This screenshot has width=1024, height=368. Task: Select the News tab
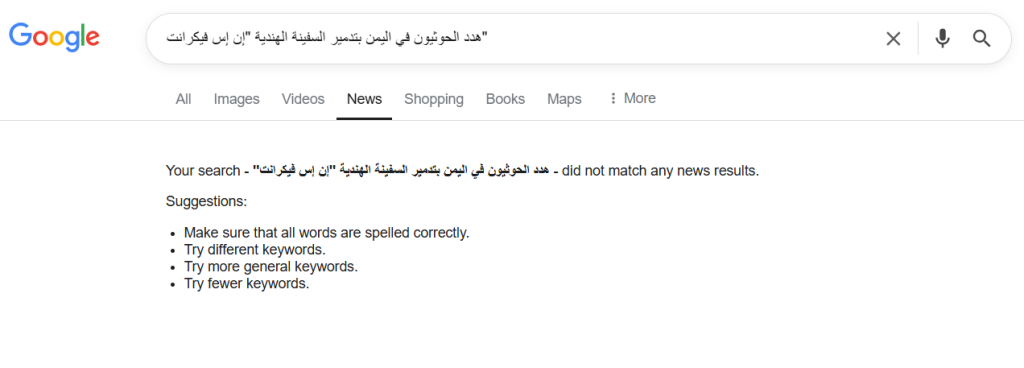[x=364, y=99]
